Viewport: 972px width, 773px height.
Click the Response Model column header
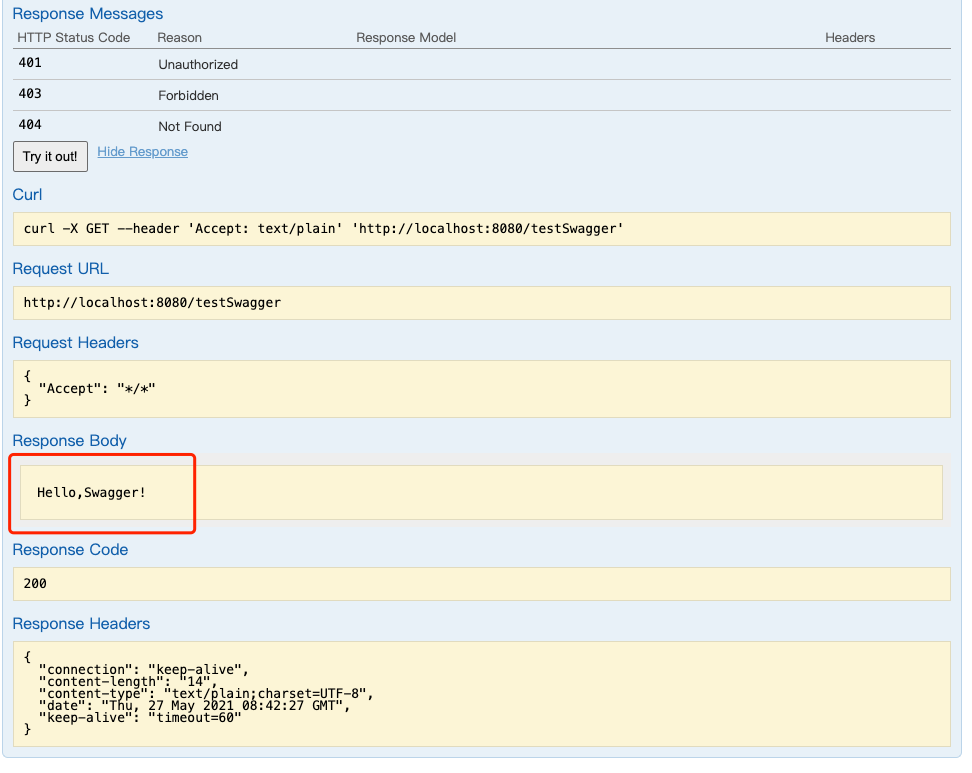click(406, 38)
